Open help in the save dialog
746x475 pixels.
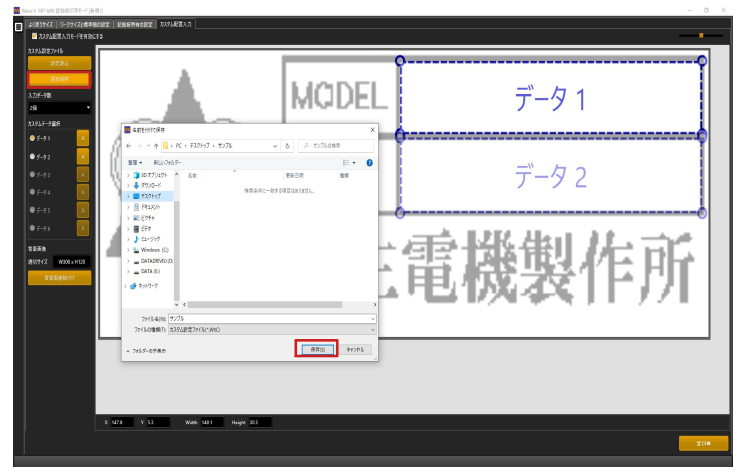[370, 163]
